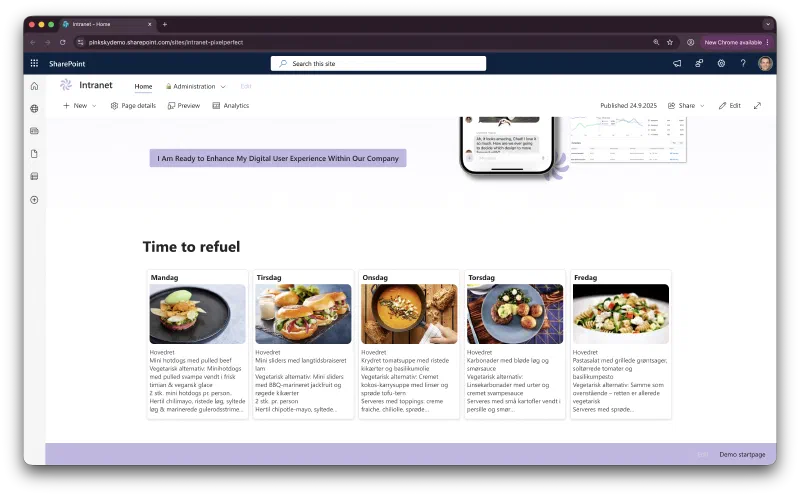
Task: Open the Tirsdag sliders image
Action: click(x=303, y=314)
